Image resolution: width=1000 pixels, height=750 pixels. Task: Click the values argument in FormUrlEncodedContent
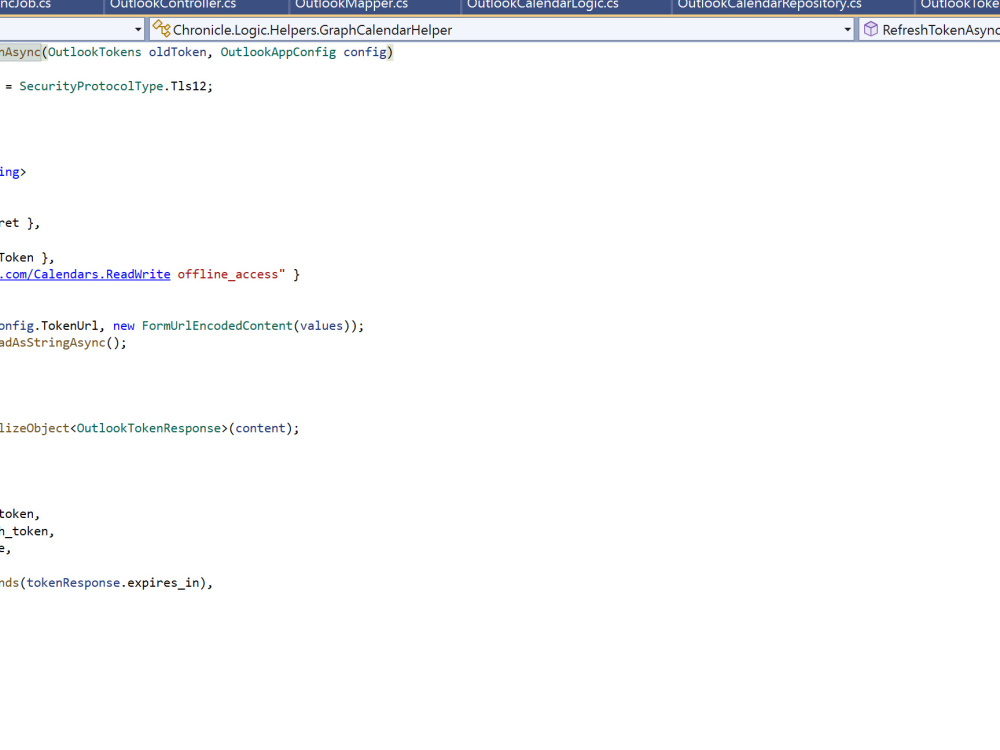point(321,326)
